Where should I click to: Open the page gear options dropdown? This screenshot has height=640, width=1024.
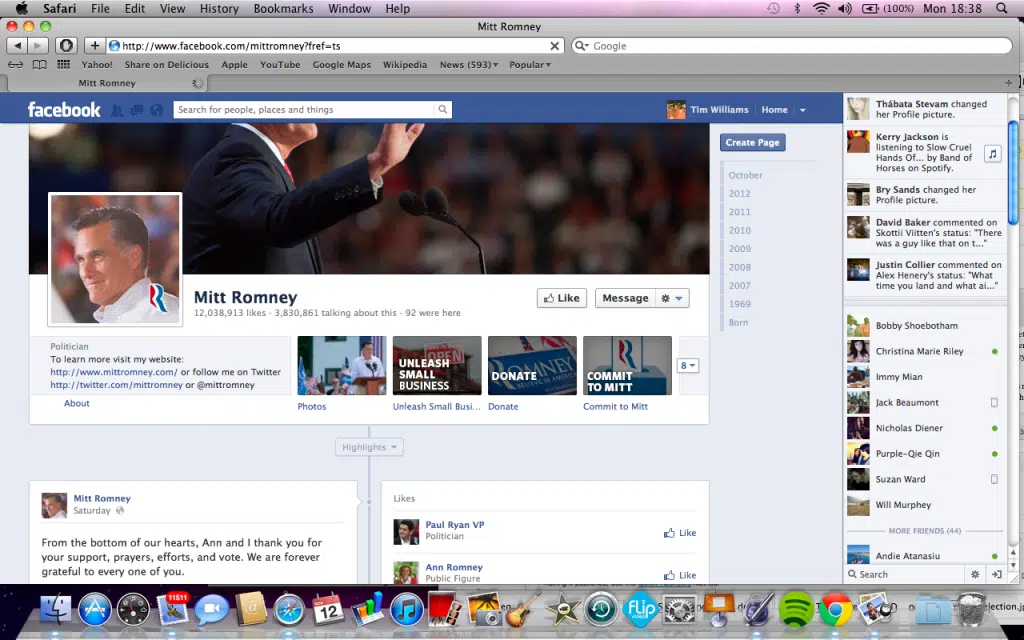coord(672,298)
